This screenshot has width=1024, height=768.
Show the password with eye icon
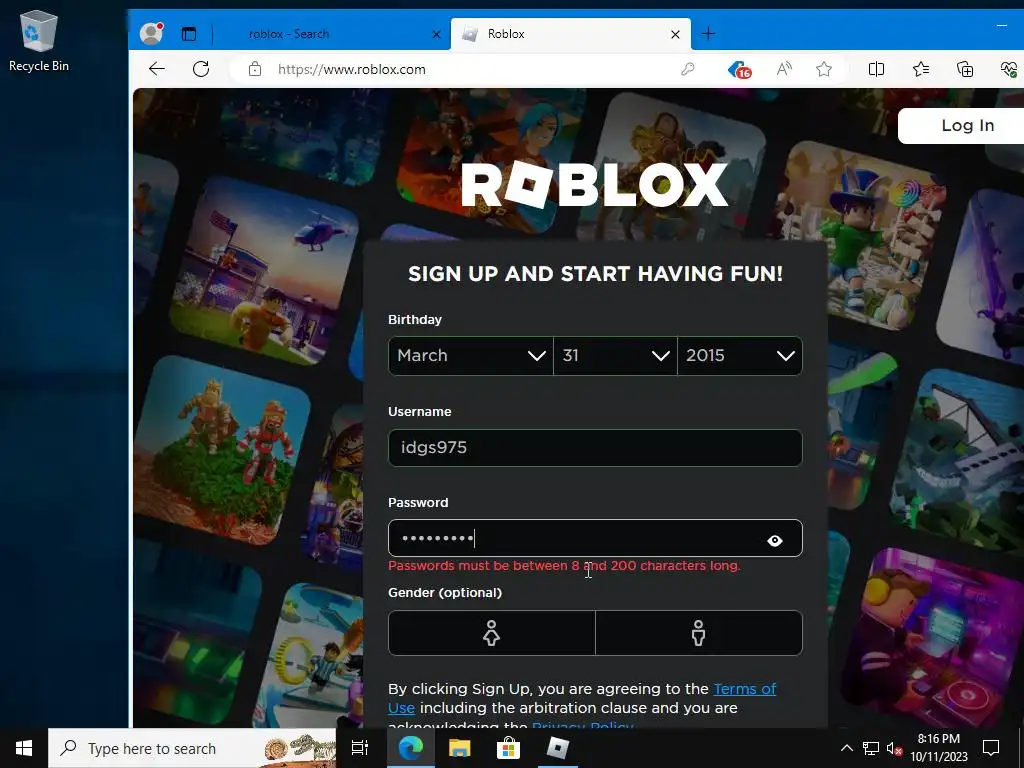point(775,541)
